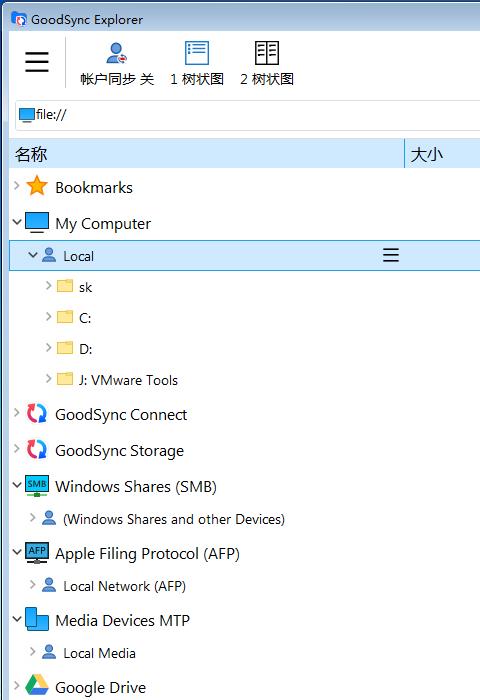
Task: Select the D: drive folder icon
Action: [65, 348]
